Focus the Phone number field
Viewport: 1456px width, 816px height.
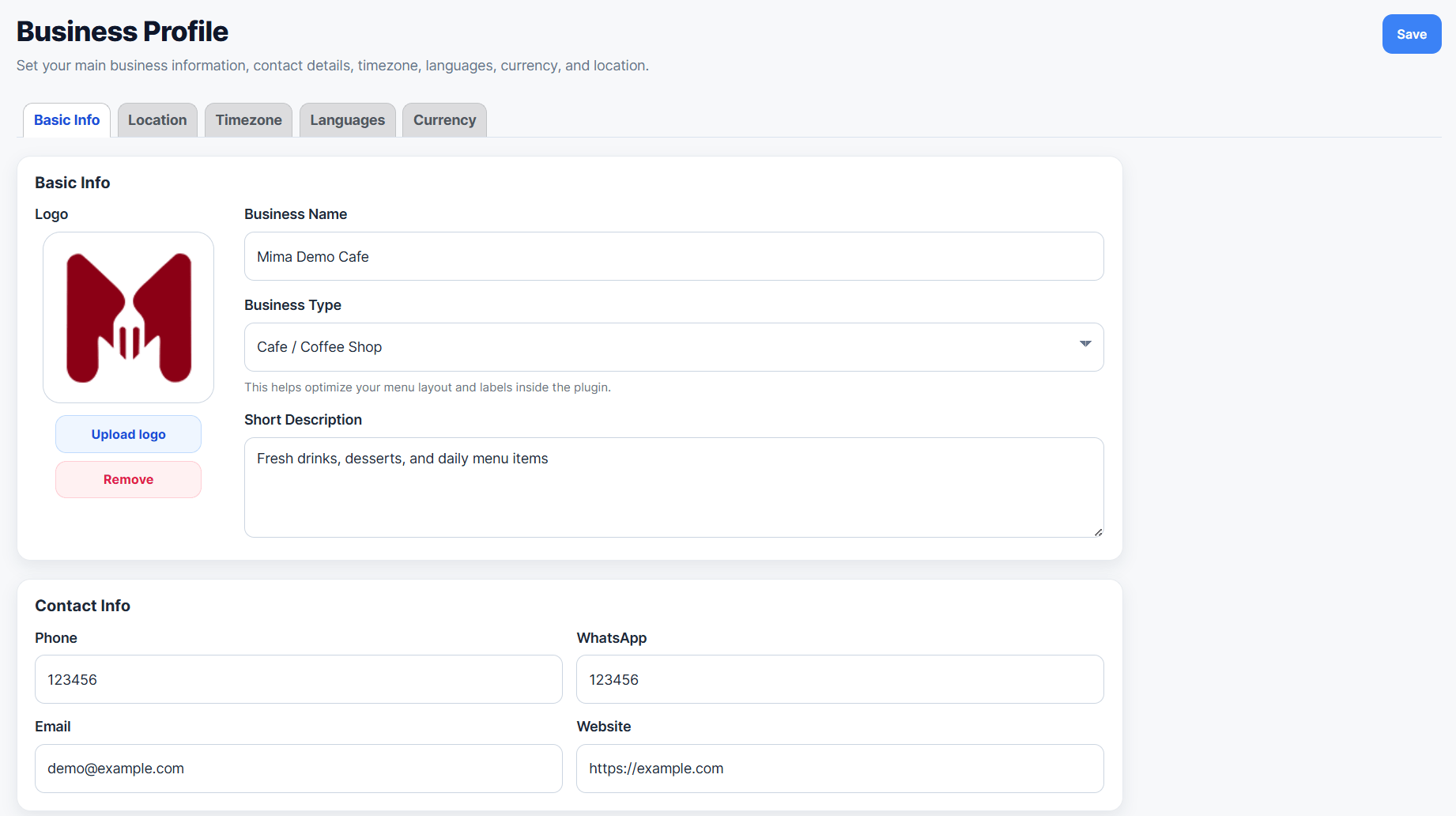point(298,679)
